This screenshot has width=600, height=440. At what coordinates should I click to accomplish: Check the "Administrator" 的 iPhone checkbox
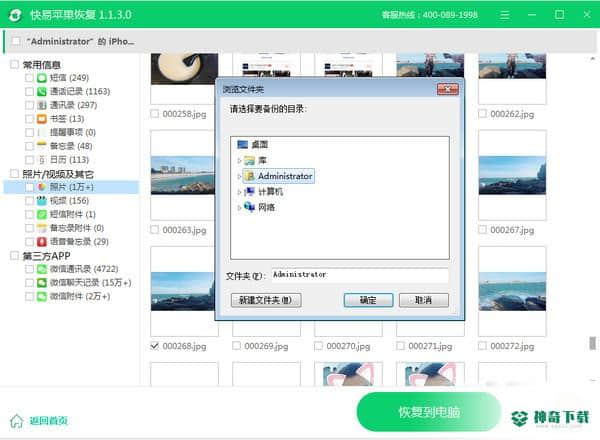pos(16,41)
